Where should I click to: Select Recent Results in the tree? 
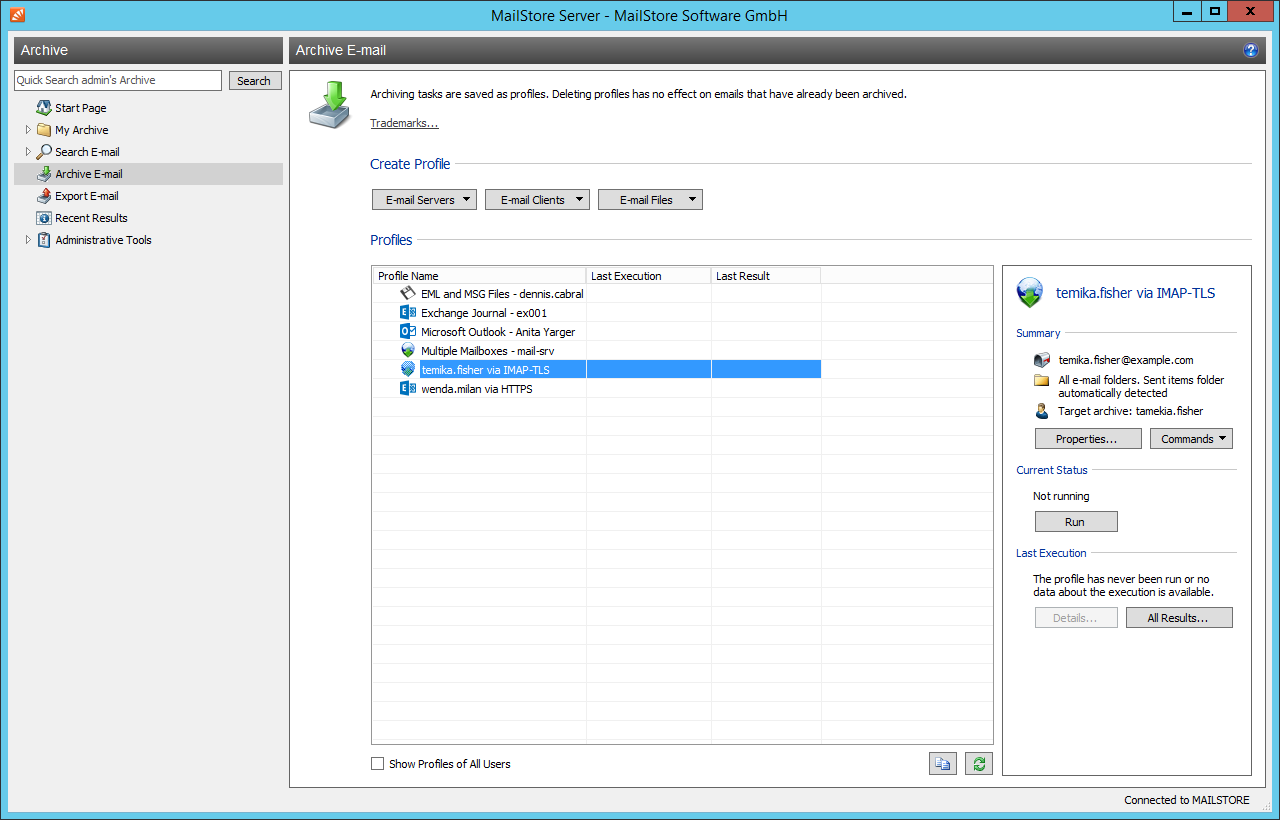tap(91, 218)
